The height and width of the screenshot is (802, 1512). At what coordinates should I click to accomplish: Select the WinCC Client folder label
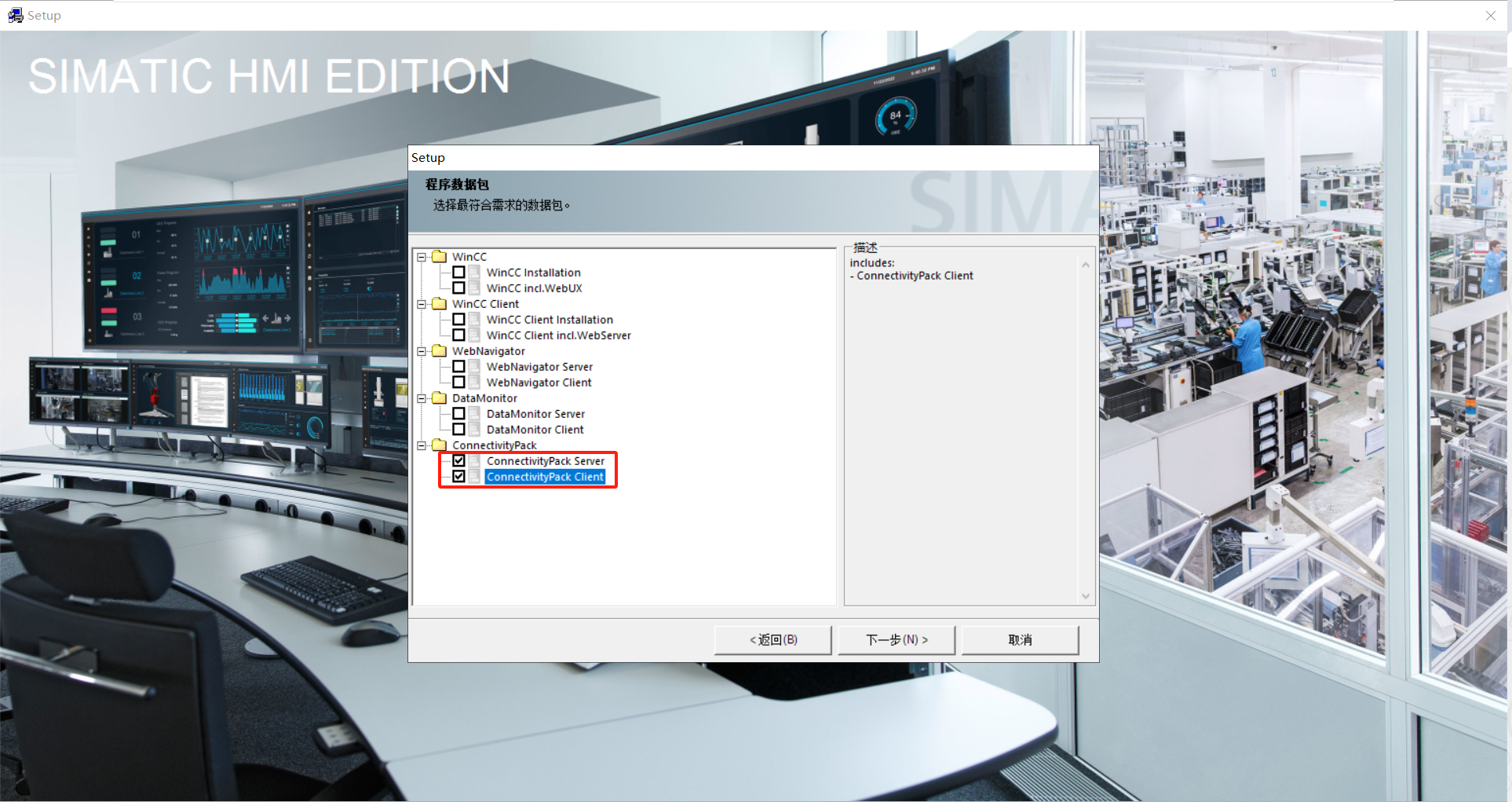486,304
